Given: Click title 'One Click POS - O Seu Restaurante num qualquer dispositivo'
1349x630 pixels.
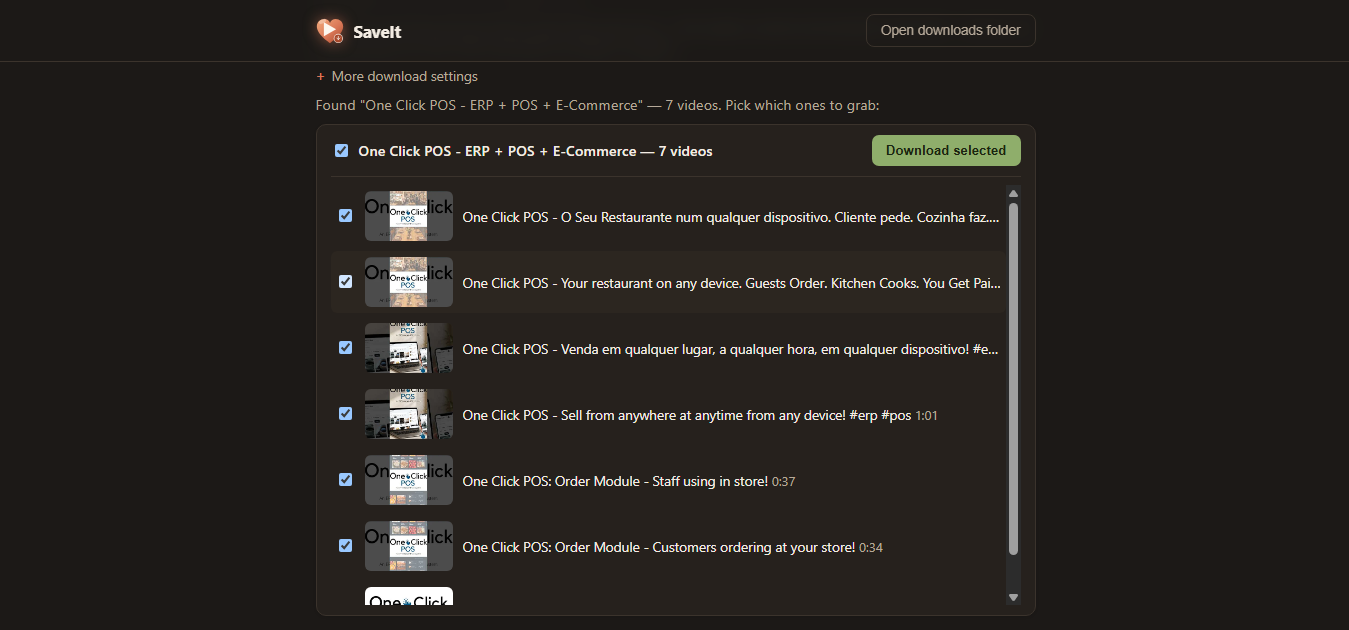Looking at the screenshot, I should pos(732,217).
